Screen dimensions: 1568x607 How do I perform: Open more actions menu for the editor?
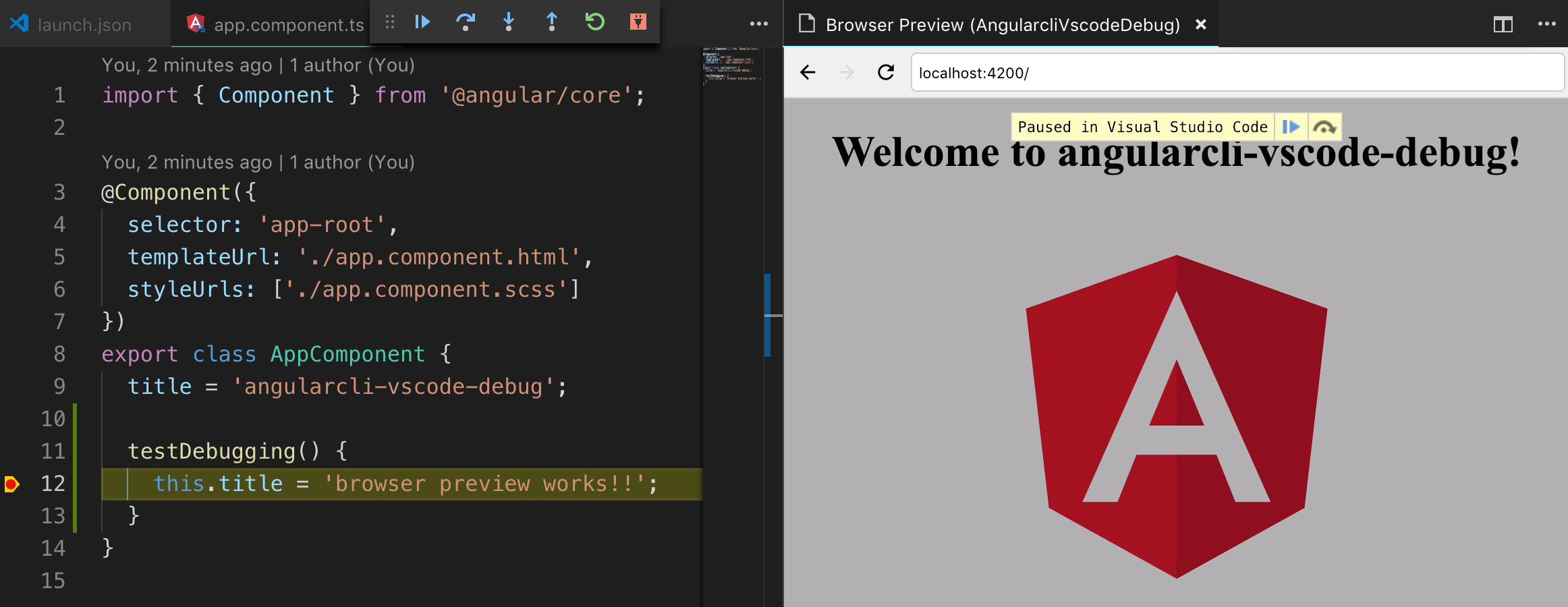tap(758, 24)
